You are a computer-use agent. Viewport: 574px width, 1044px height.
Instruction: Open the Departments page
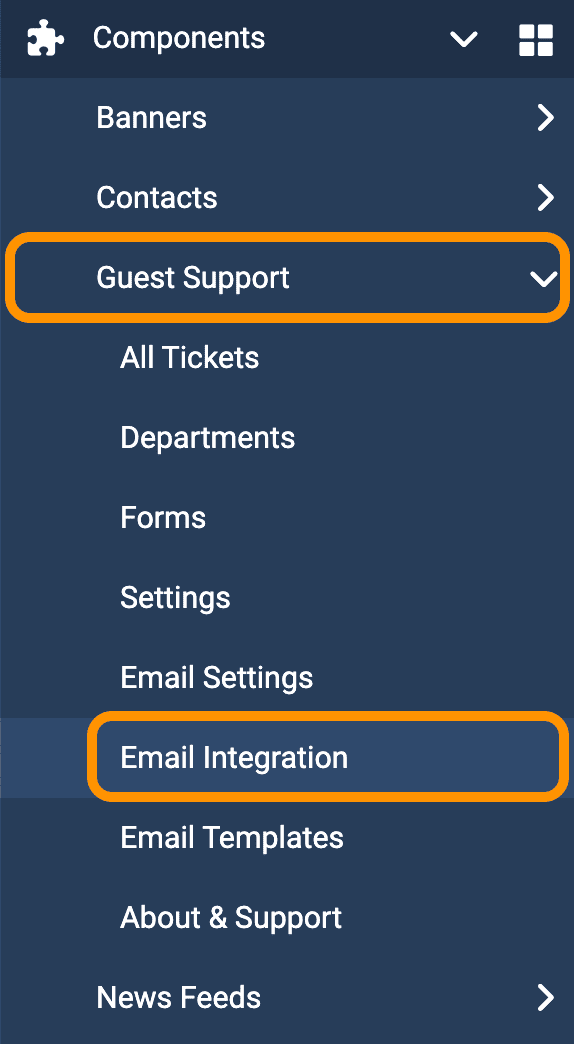tap(208, 438)
